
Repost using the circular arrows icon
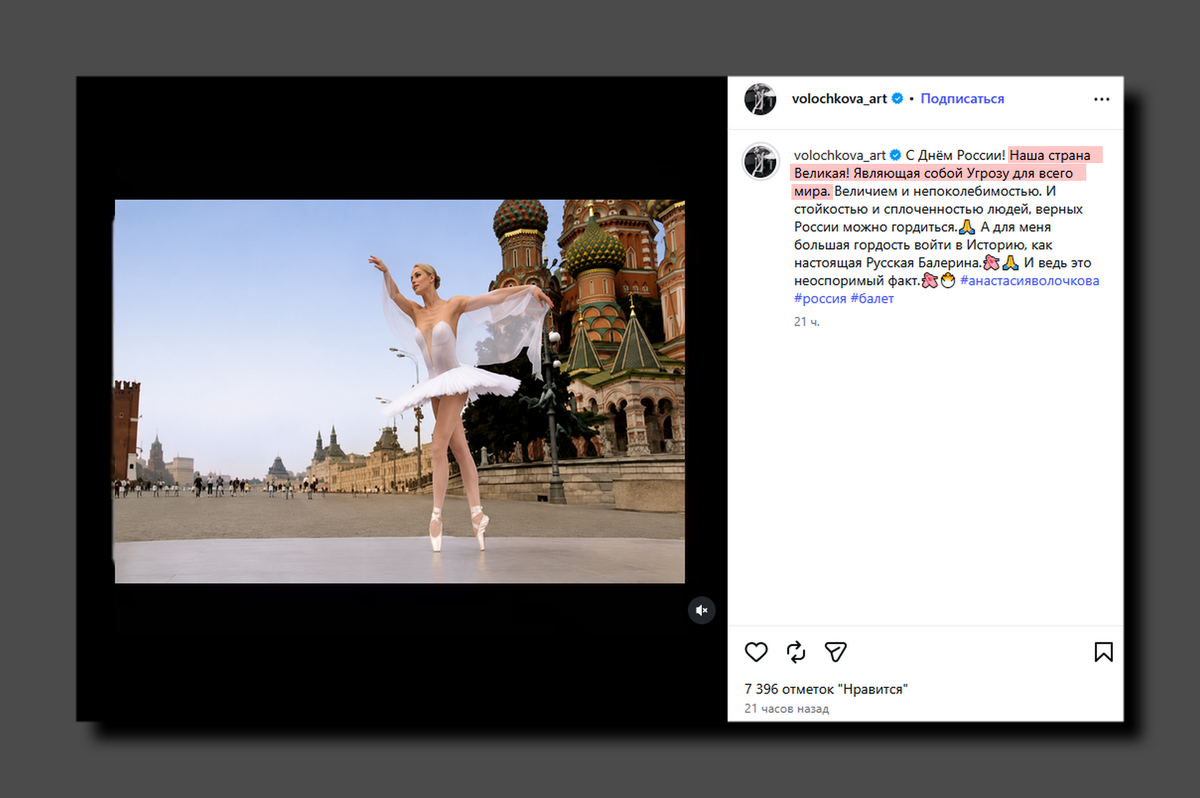(x=796, y=652)
